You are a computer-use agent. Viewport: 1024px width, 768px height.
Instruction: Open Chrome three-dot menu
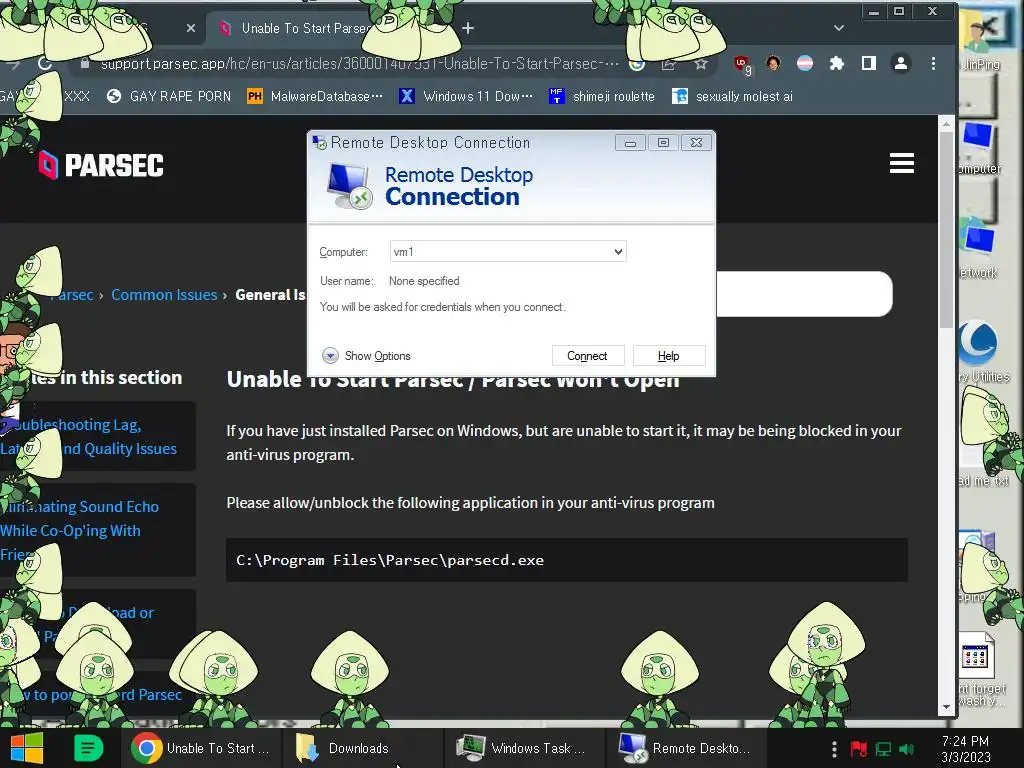coord(933,63)
